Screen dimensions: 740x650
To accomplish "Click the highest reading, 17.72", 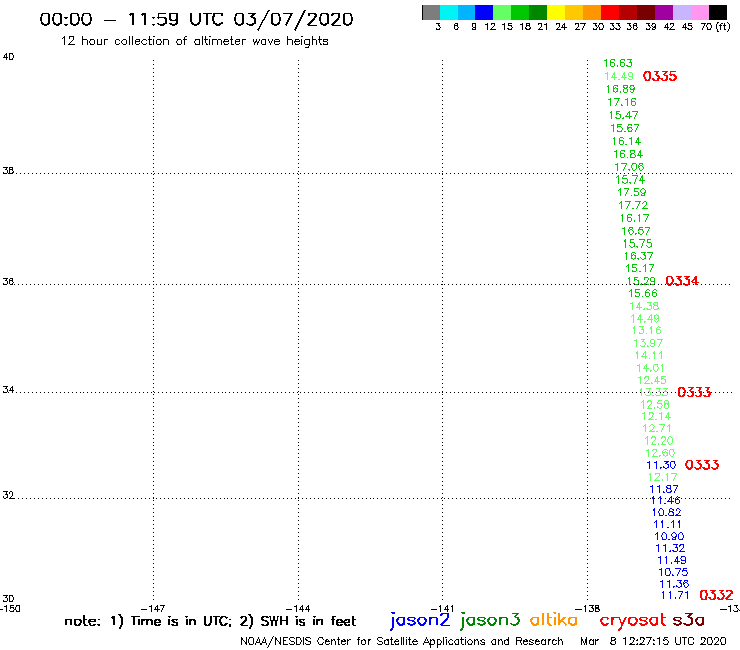I will (x=633, y=205).
